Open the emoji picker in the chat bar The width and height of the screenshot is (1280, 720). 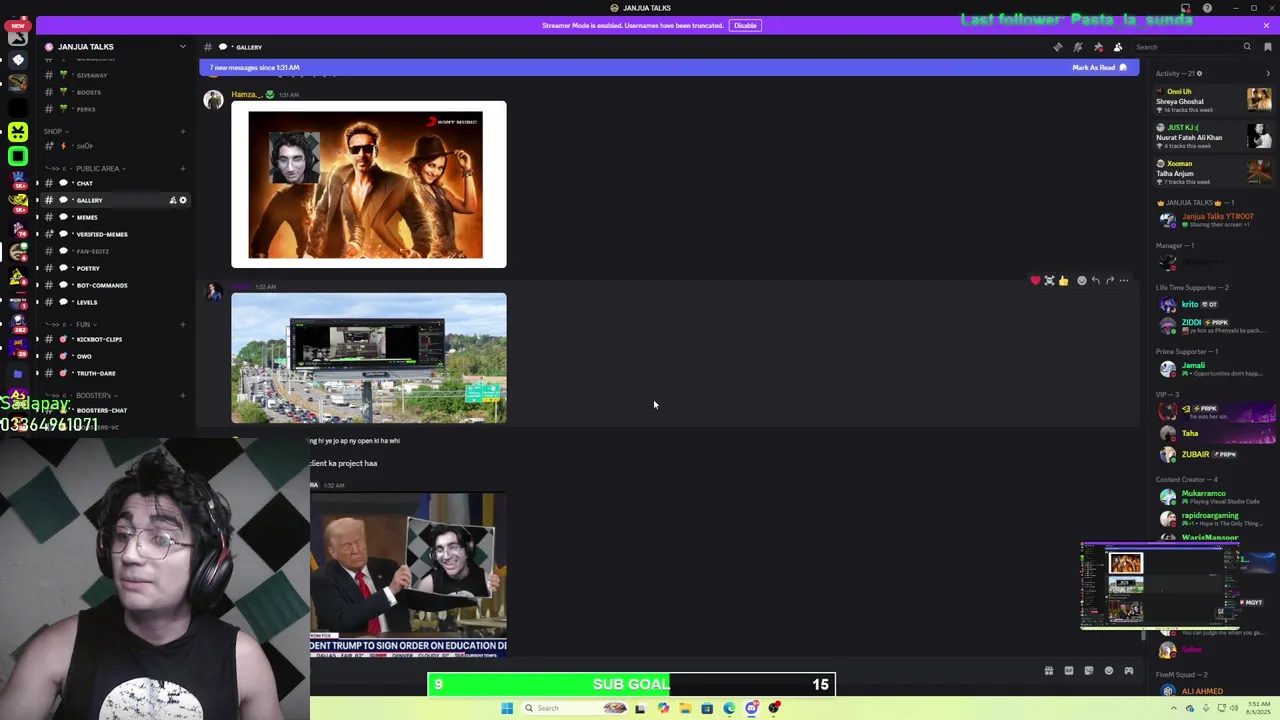(x=1109, y=671)
